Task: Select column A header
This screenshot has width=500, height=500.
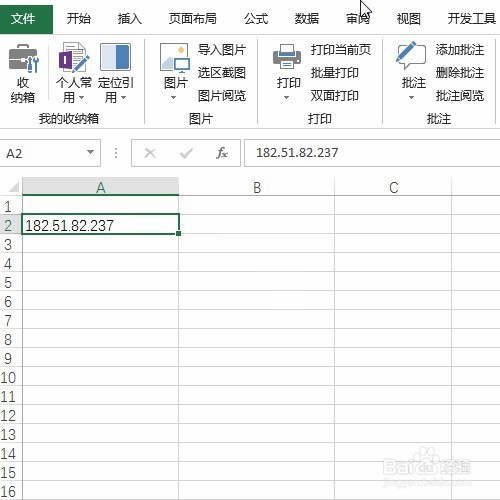Action: 100,187
